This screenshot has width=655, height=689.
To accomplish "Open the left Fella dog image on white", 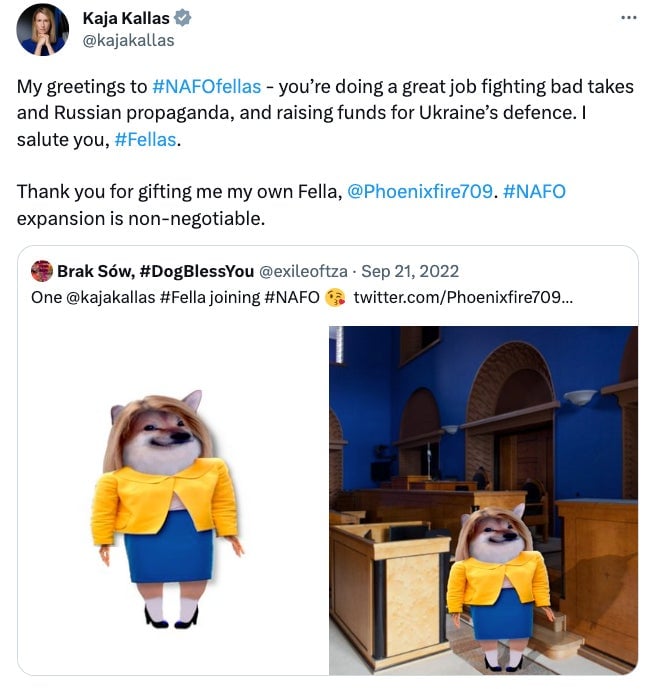I will point(172,500).
